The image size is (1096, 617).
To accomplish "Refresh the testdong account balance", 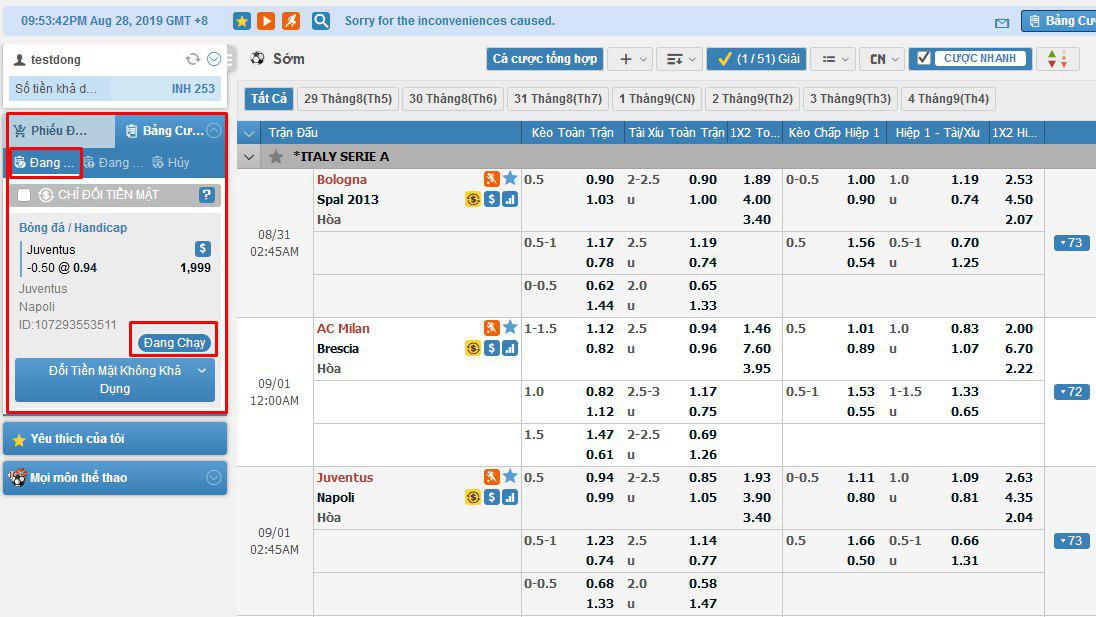I will click(x=193, y=60).
